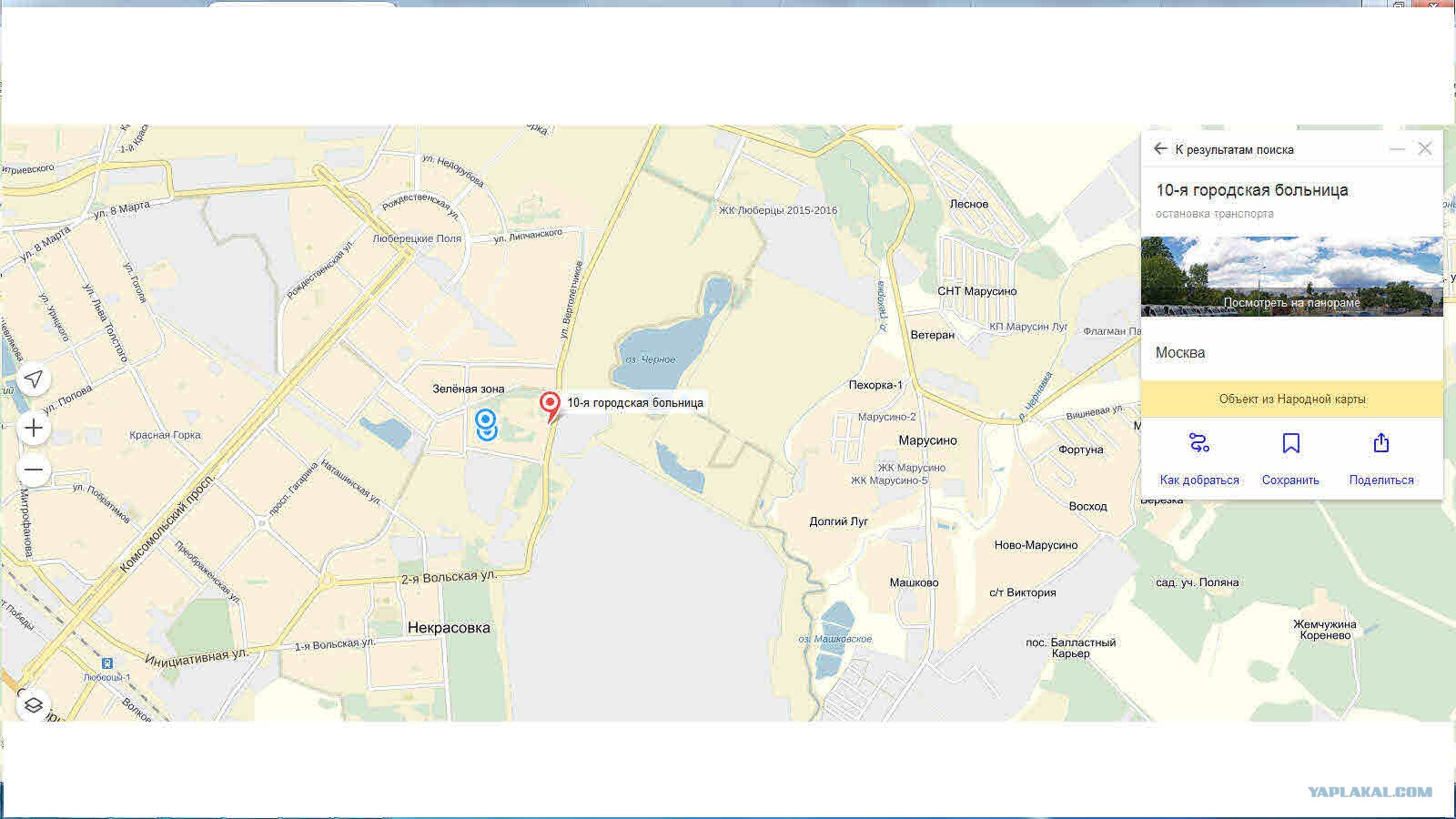
Task: Go back to search results arrow
Action: pyautogui.click(x=1159, y=148)
